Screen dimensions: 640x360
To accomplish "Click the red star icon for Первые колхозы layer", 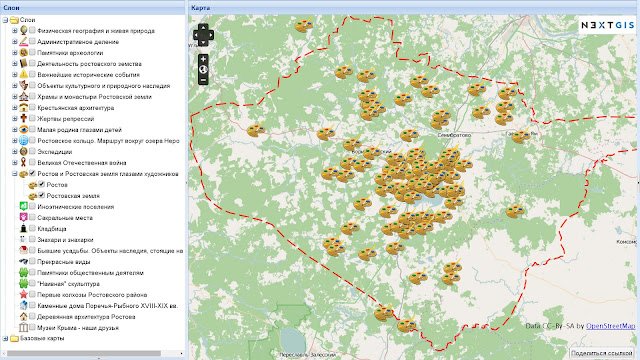I will pos(23,294).
